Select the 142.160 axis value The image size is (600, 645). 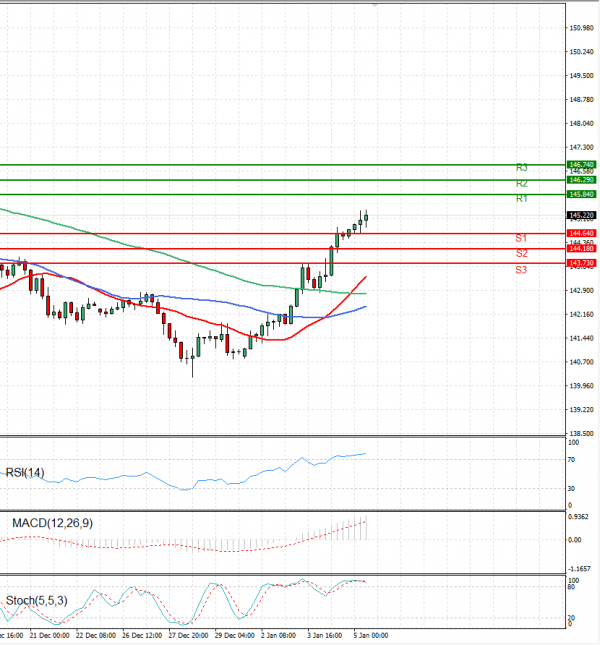point(581,314)
